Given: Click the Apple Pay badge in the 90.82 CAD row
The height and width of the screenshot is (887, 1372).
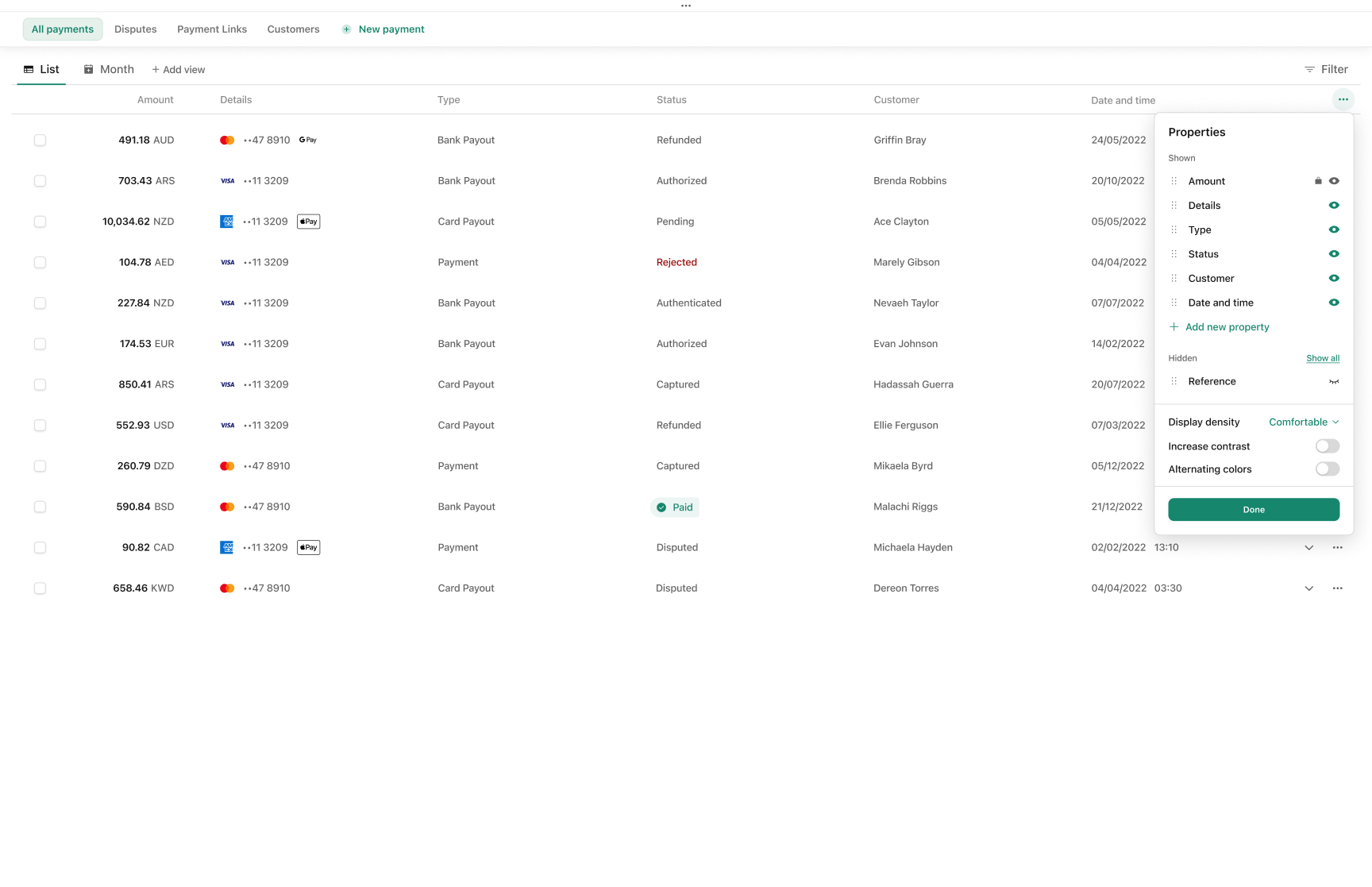Looking at the screenshot, I should (x=309, y=547).
